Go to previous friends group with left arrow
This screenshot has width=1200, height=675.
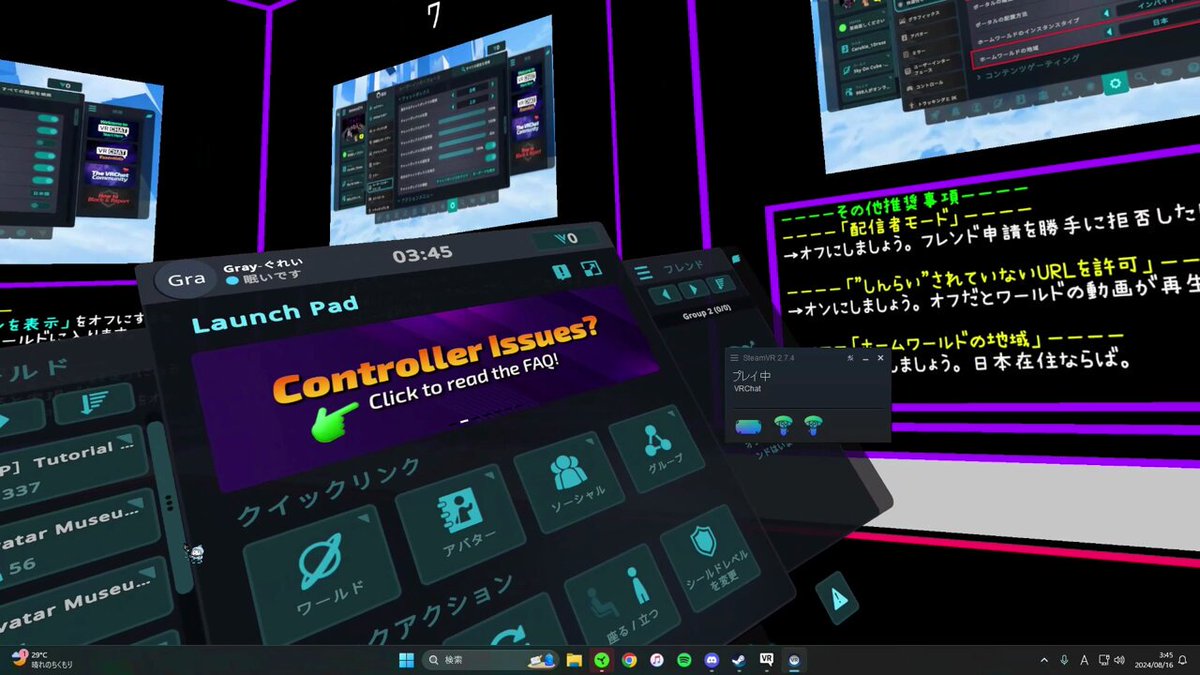click(x=664, y=294)
